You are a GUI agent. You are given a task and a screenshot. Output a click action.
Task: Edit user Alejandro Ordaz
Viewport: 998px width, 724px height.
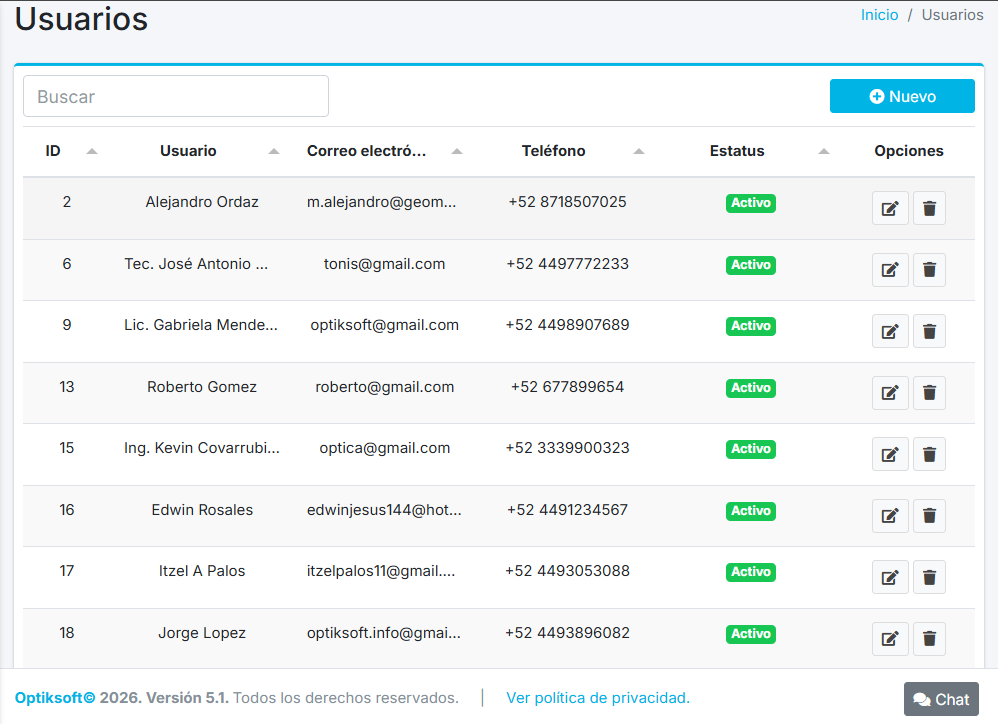coord(890,208)
